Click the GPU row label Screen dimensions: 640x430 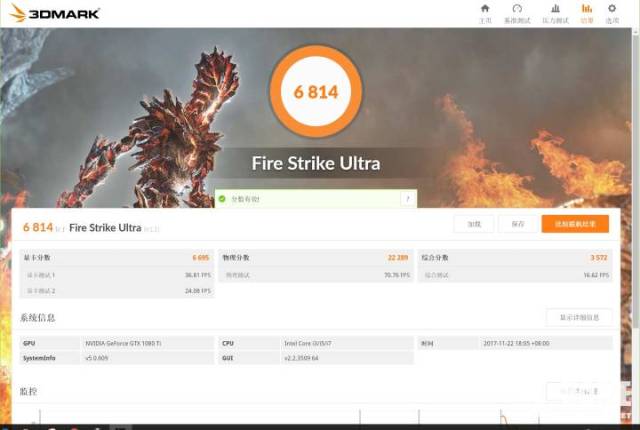click(29, 344)
